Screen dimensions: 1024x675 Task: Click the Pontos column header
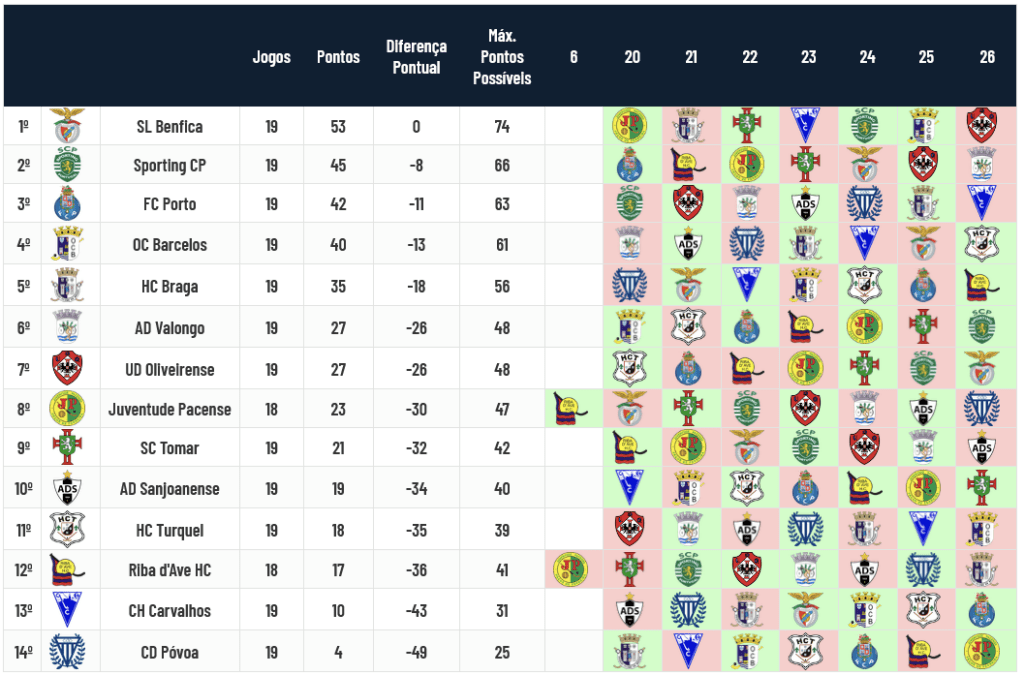(x=338, y=57)
